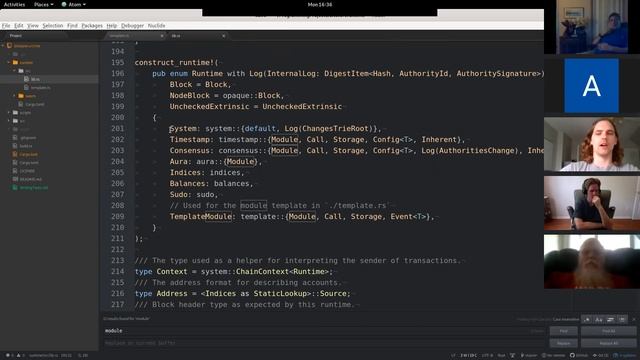Switch to the lib.rs editor tab
The height and width of the screenshot is (360, 640).
[x=197, y=36]
